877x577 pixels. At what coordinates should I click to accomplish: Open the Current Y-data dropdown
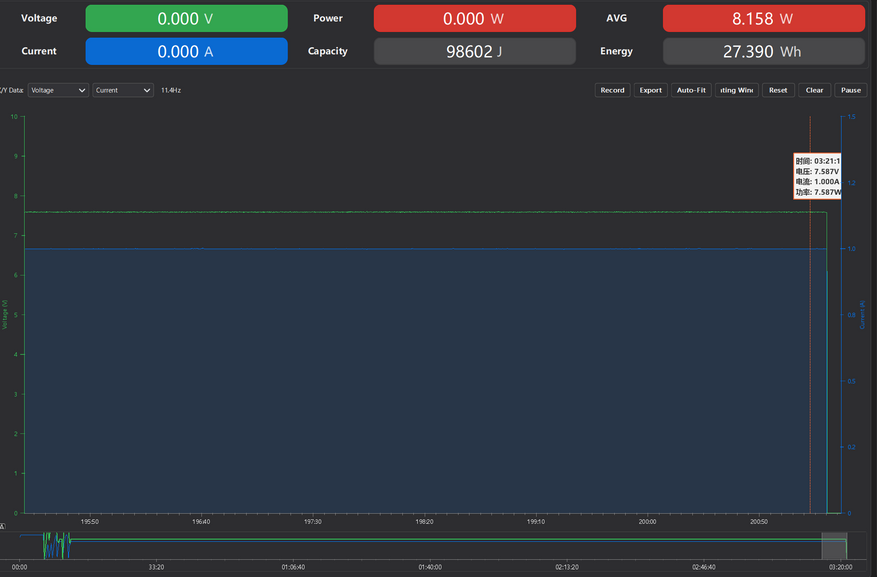click(123, 90)
